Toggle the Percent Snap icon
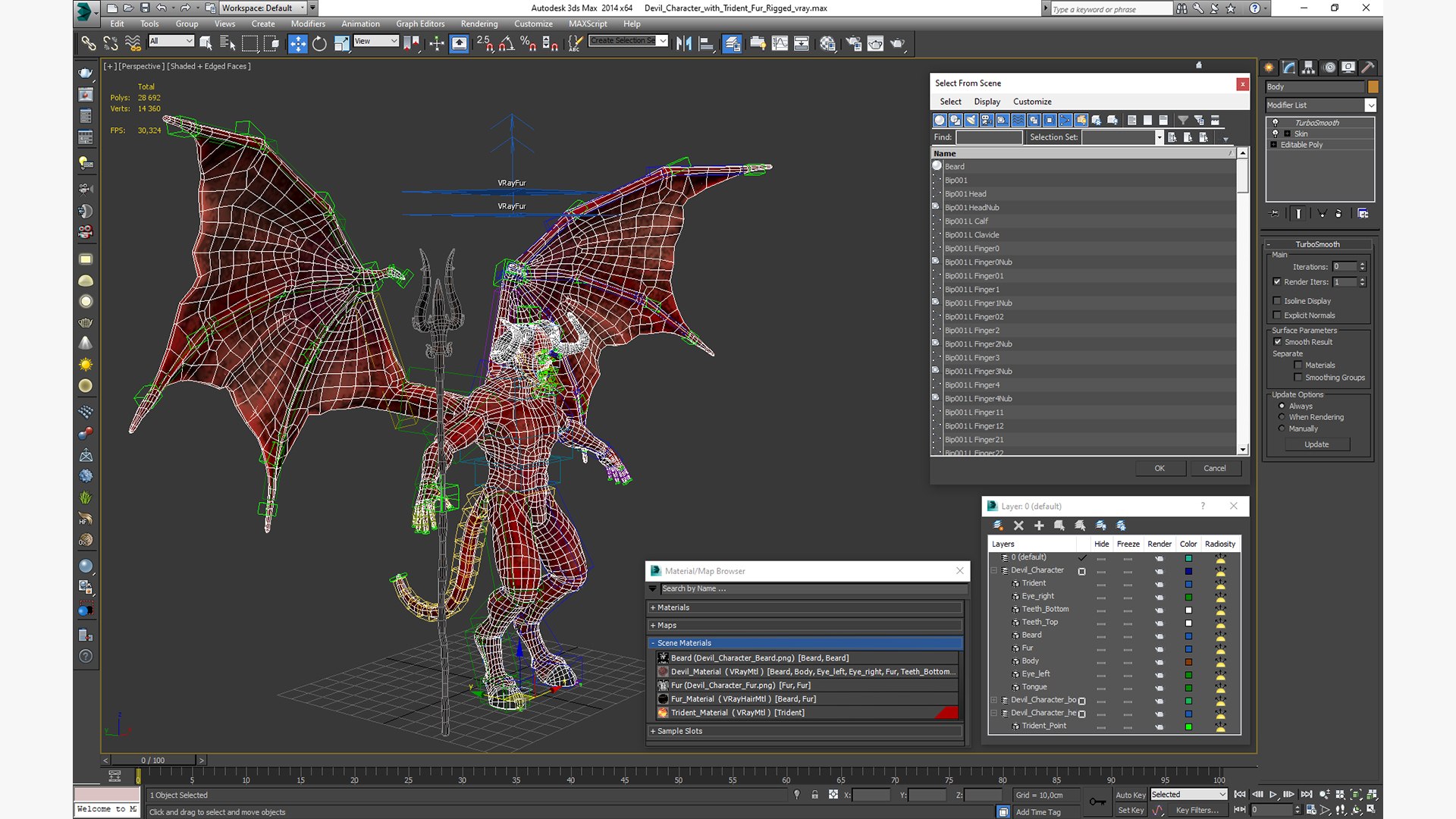Viewport: 1456px width, 819px height. click(x=529, y=44)
